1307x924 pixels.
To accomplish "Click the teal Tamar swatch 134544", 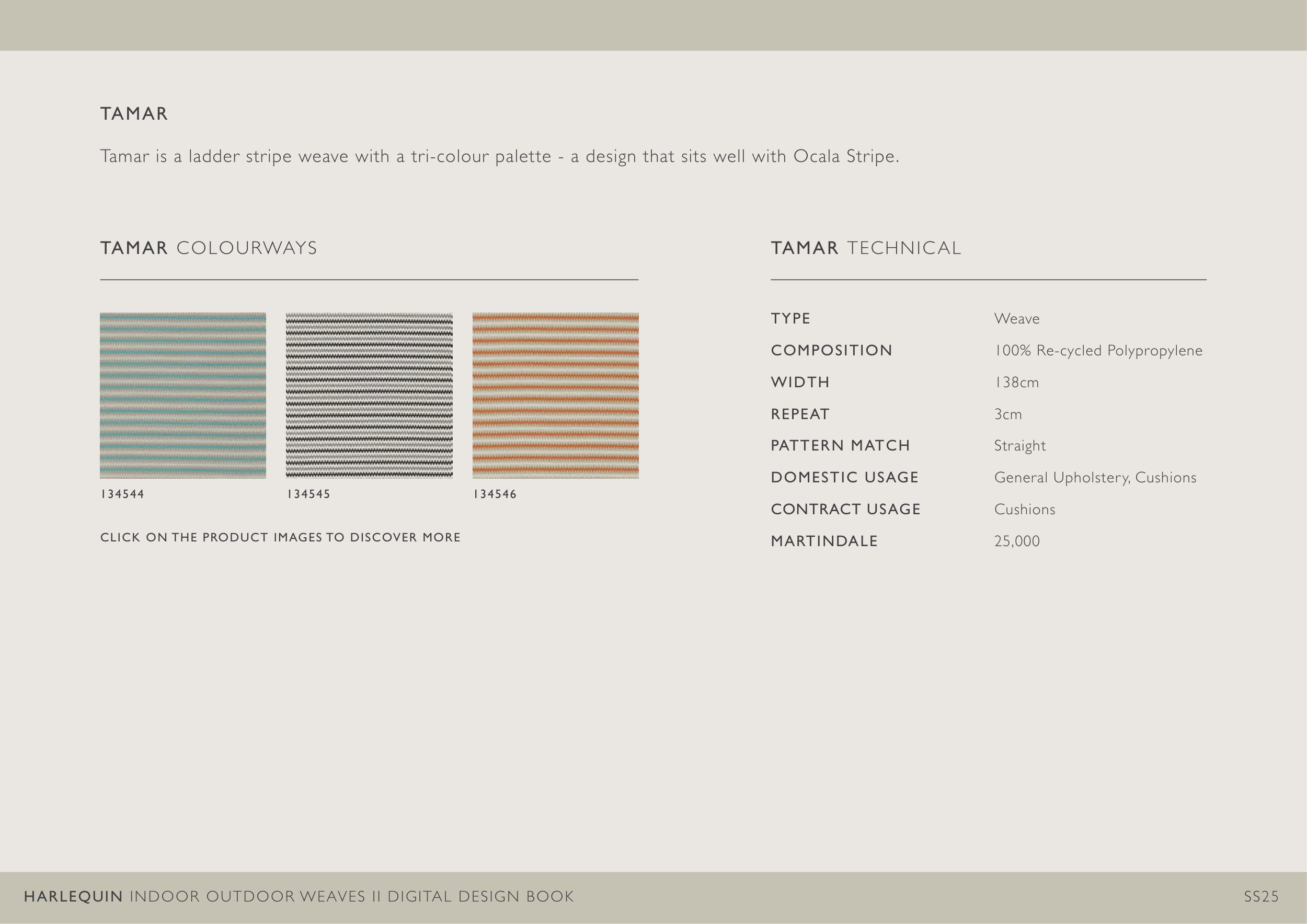I will (183, 396).
